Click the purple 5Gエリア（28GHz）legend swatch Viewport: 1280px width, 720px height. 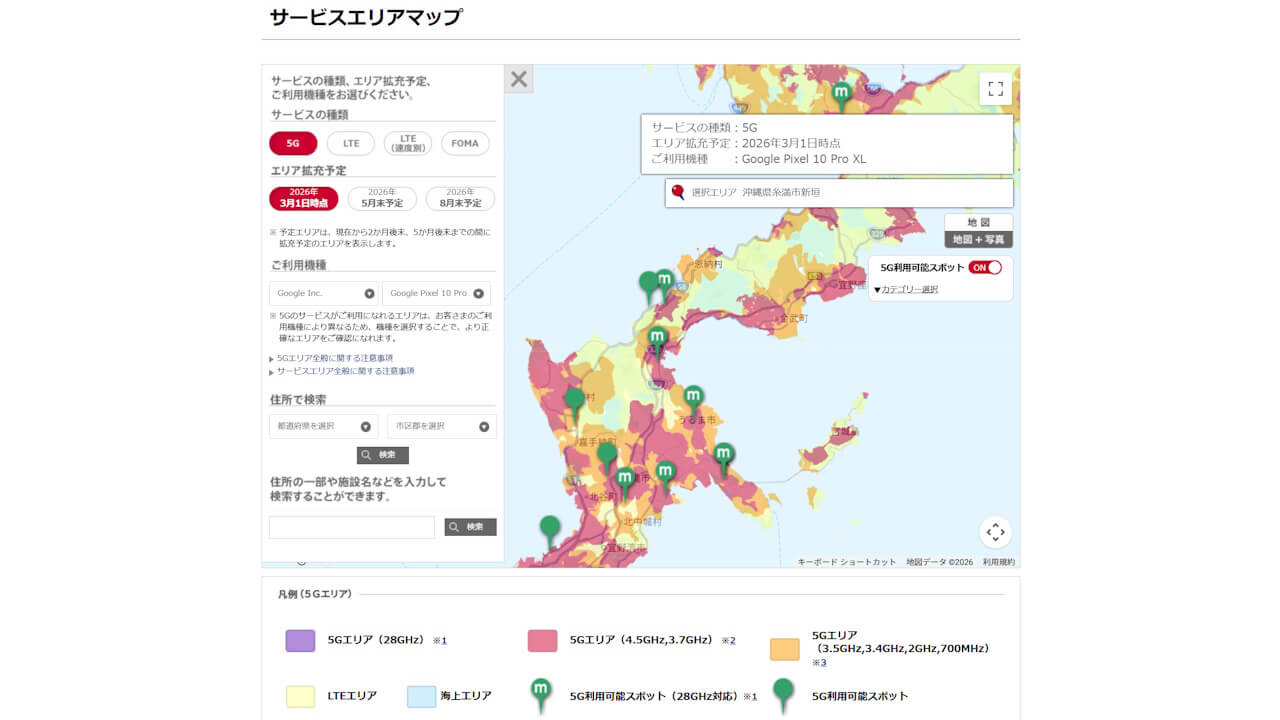coord(301,640)
